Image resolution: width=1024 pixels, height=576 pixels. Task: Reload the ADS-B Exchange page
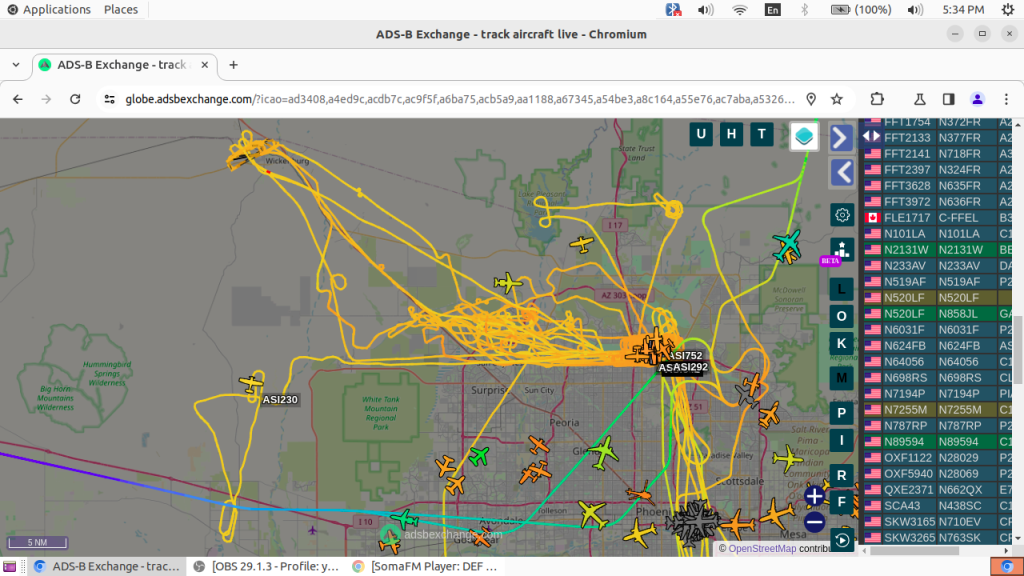point(75,99)
